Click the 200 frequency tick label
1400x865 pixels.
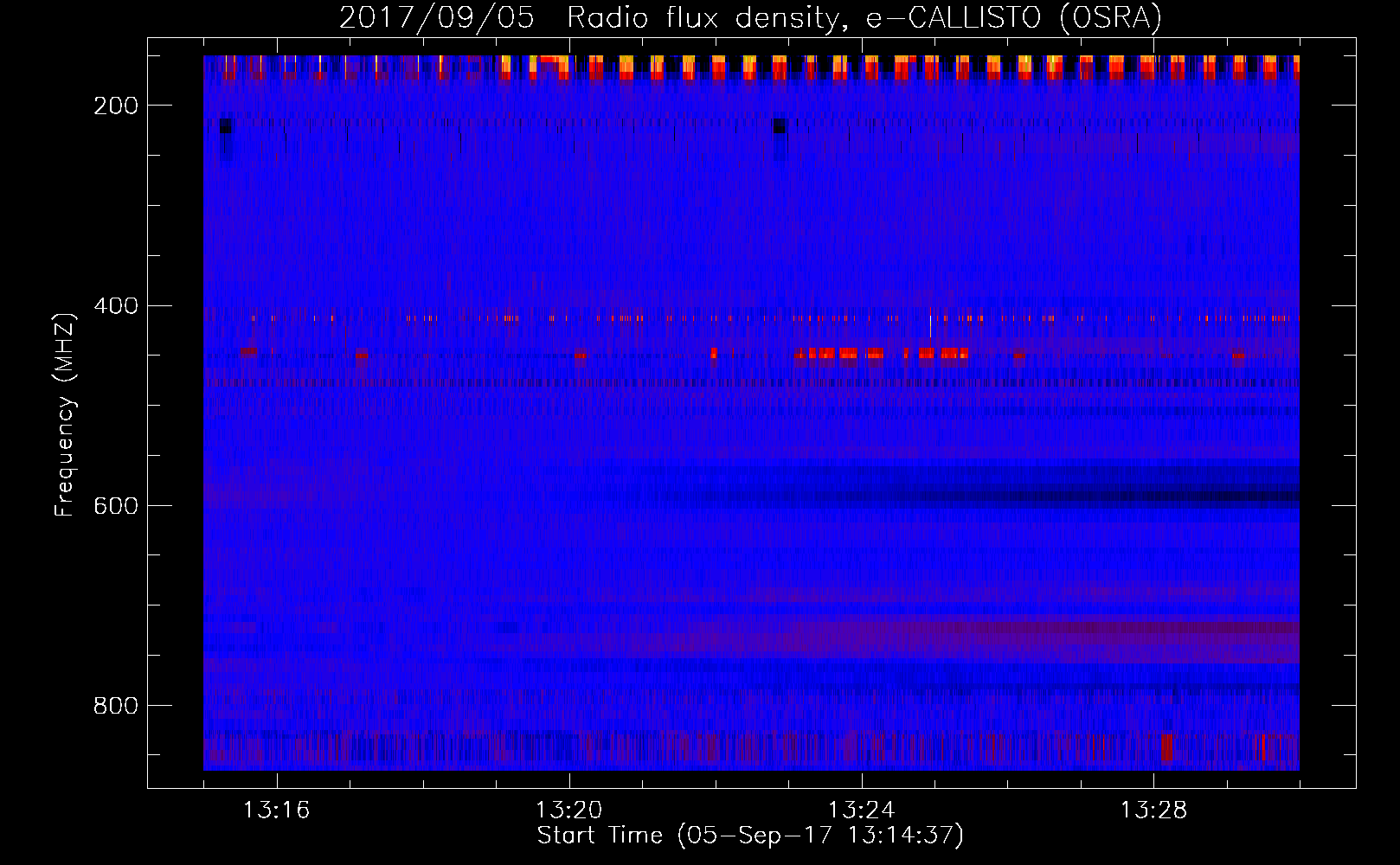coord(116,106)
